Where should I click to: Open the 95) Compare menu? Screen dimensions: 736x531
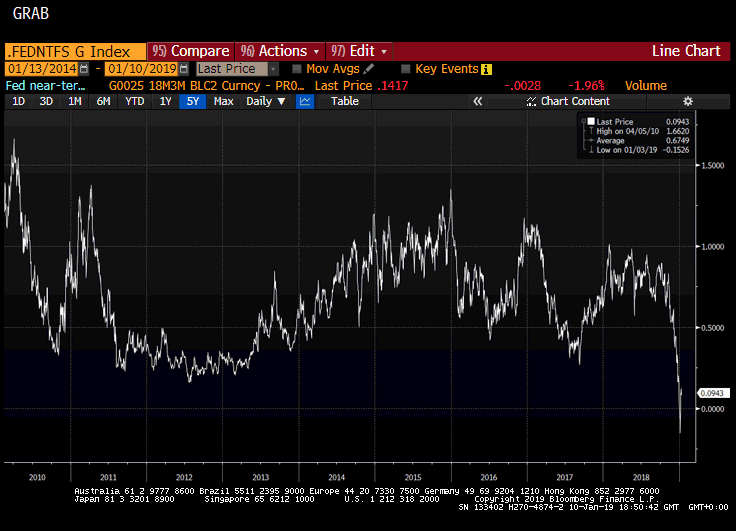tap(191, 51)
